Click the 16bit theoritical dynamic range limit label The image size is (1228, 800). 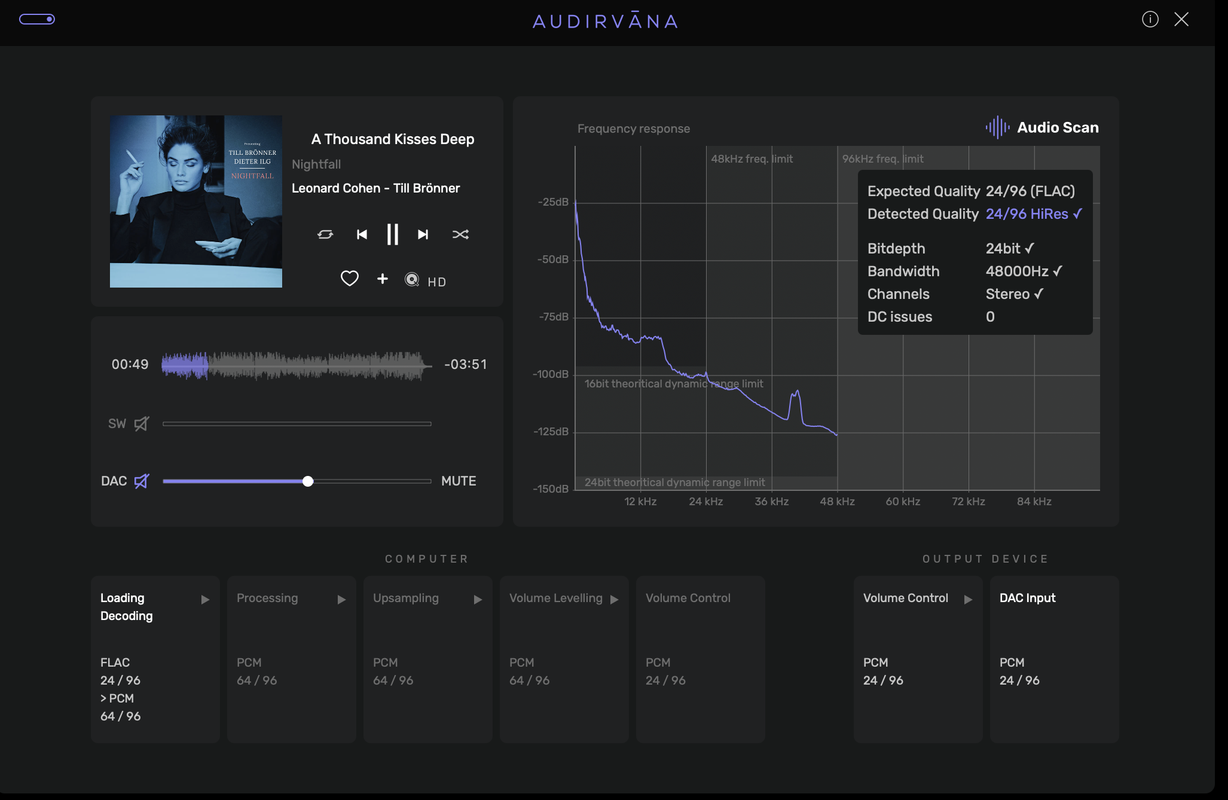pos(674,384)
